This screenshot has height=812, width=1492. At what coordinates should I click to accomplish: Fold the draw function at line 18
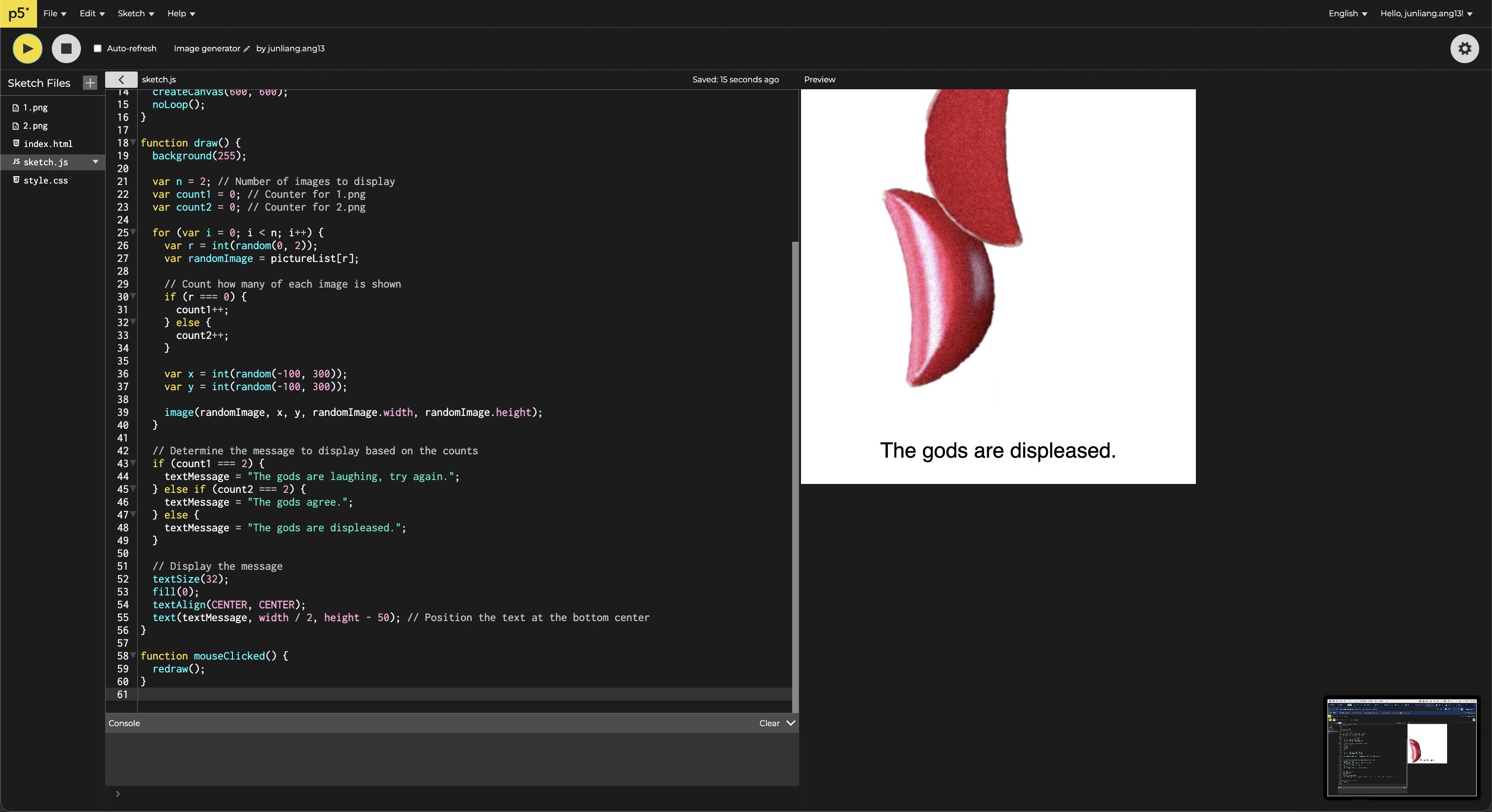click(133, 143)
